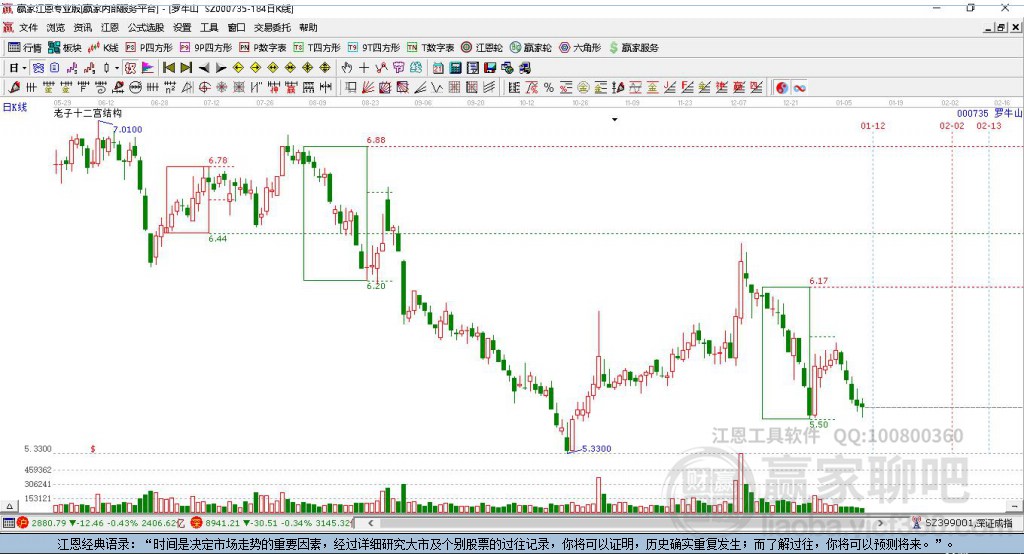Screen dimensions: 1024x554
Task: Open the 9T四方形 tool
Action: [374, 48]
